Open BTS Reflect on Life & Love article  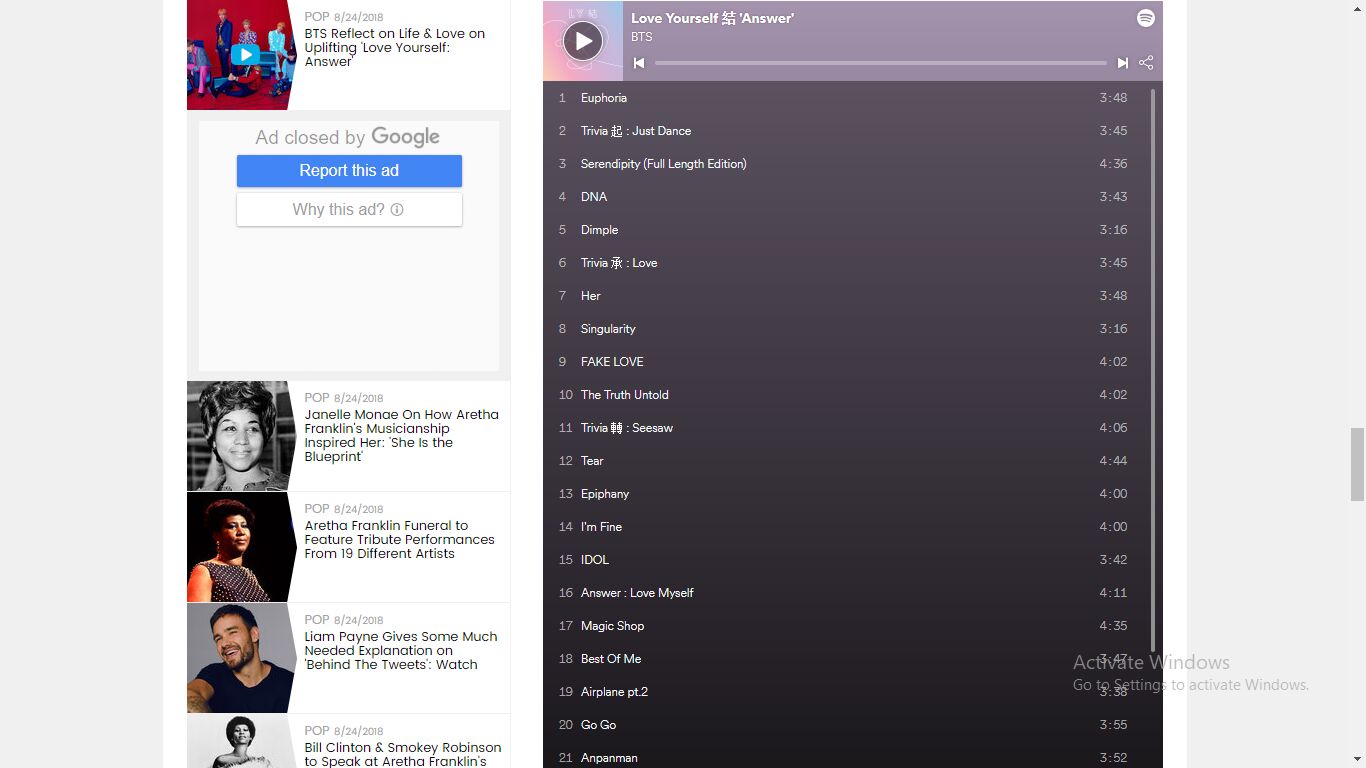click(x=395, y=47)
